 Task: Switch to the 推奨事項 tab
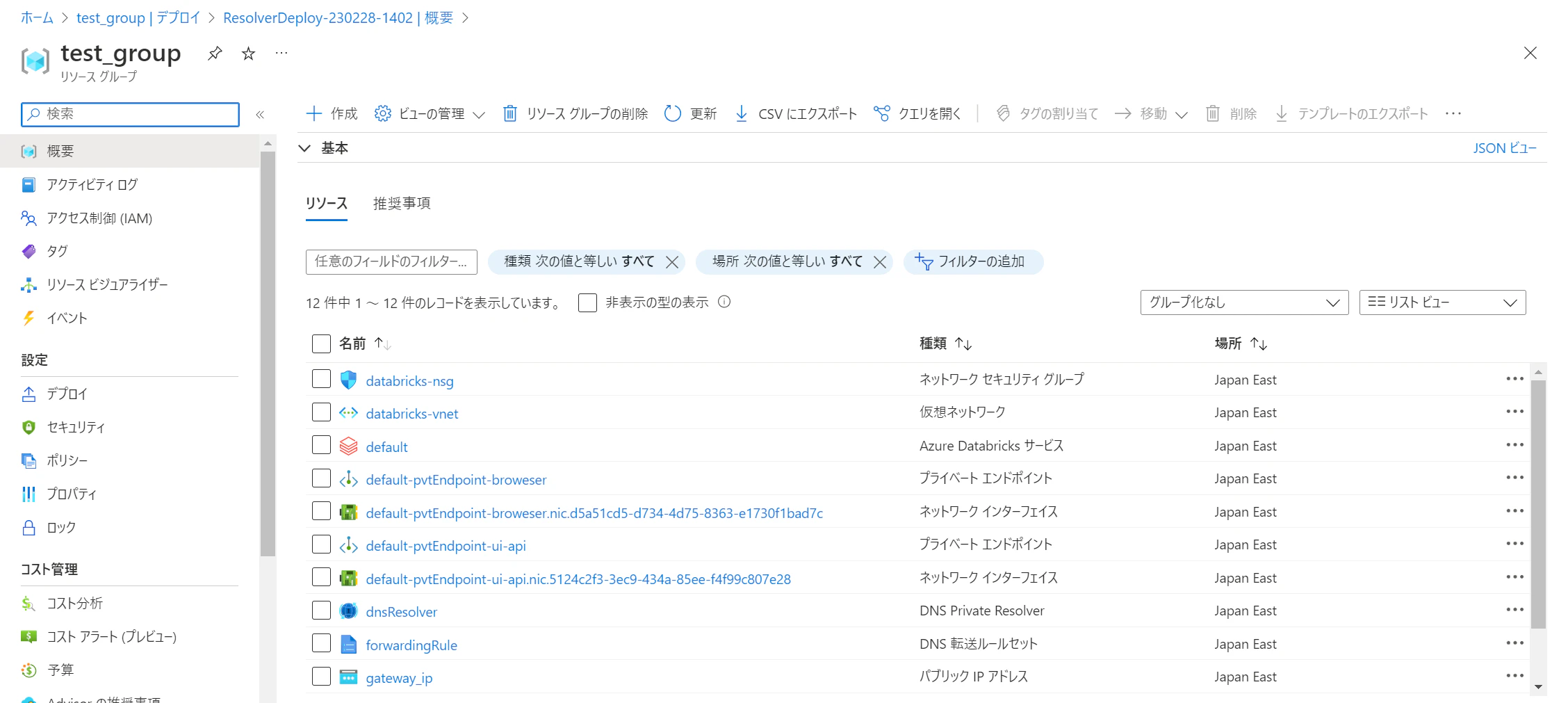coord(402,203)
